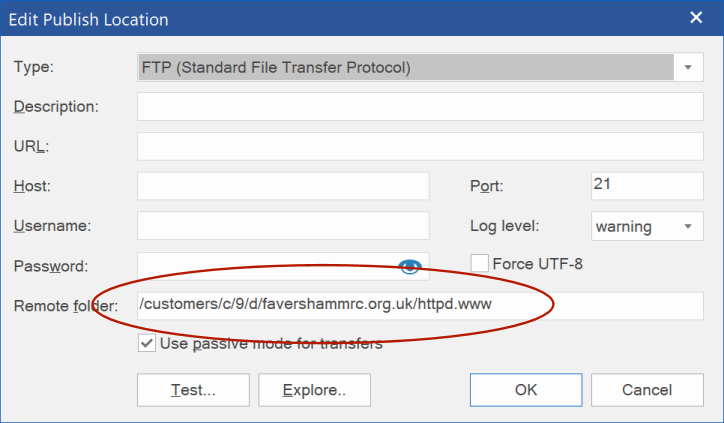
Task: Focus the Description text field
Action: (420, 107)
